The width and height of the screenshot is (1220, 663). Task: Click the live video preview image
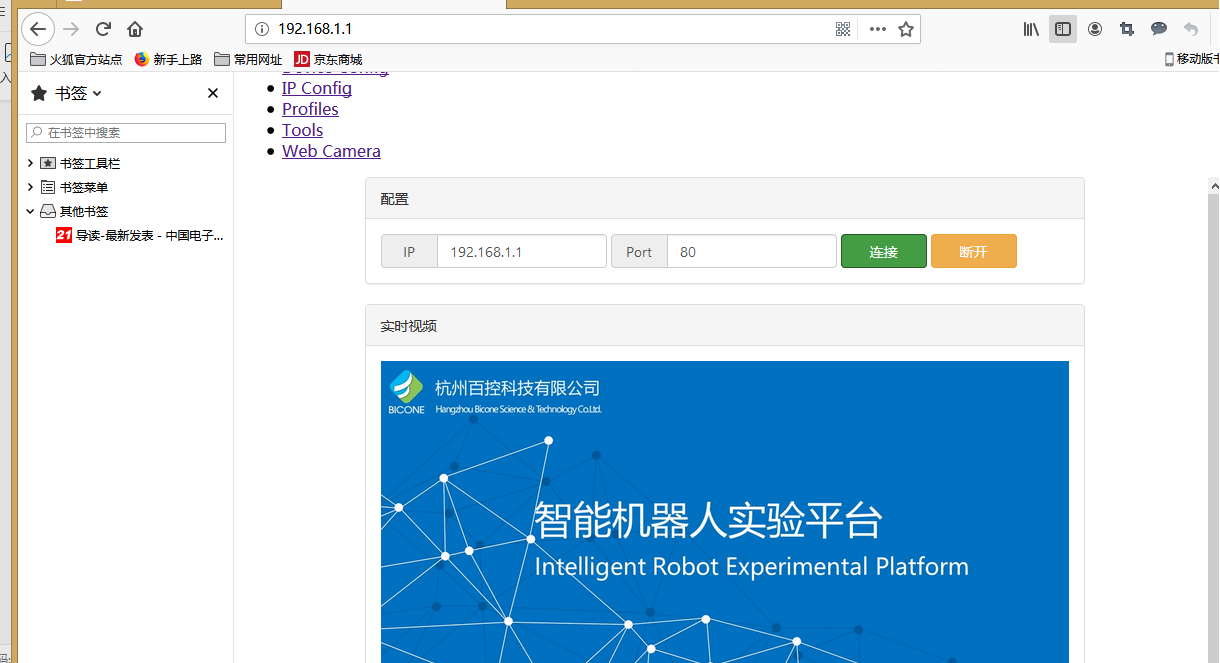coord(725,512)
